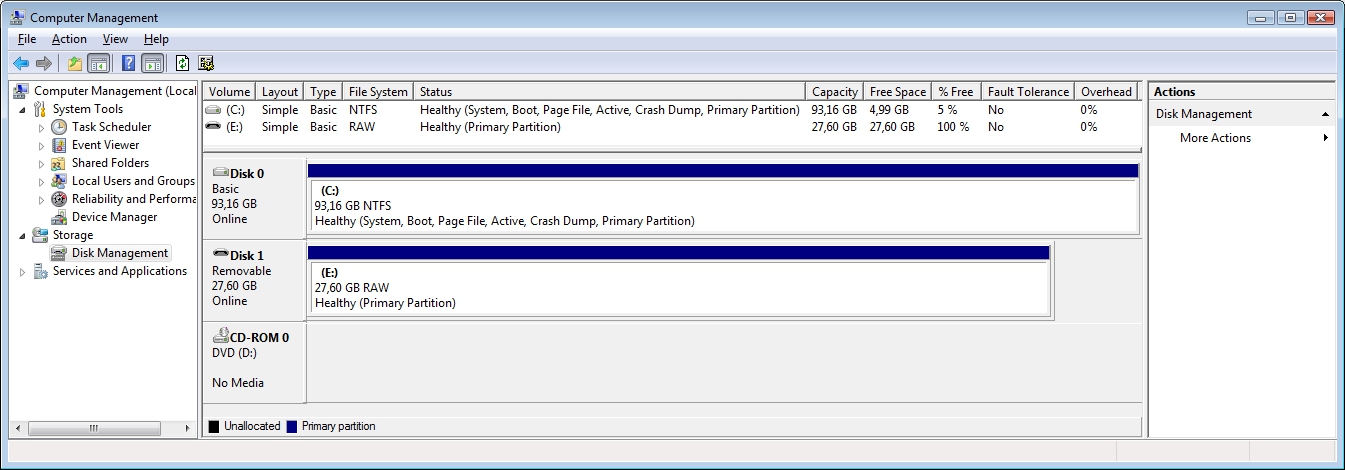Open the File menu
1345x470 pixels.
(x=27, y=39)
